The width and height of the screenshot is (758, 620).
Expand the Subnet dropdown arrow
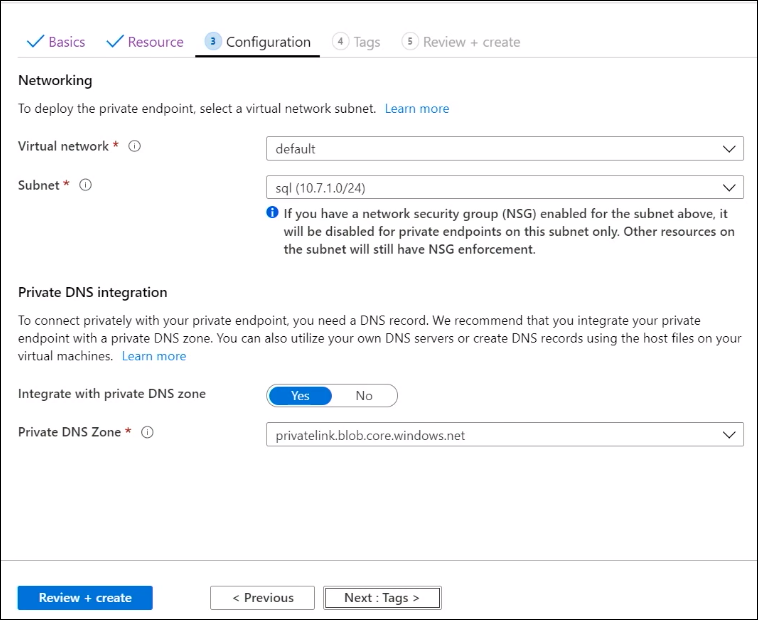729,188
